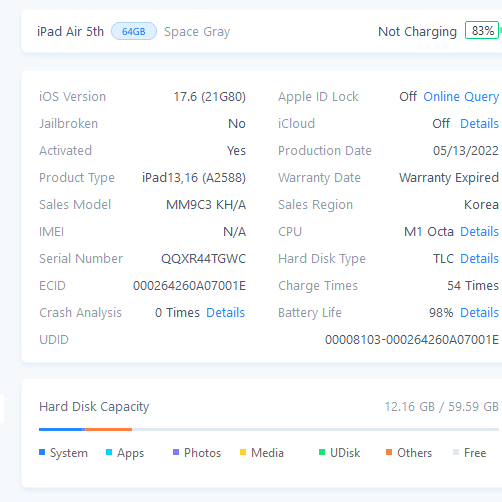Click the Warranty Expired text
Image resolution: width=502 pixels, height=502 pixels.
point(449,178)
